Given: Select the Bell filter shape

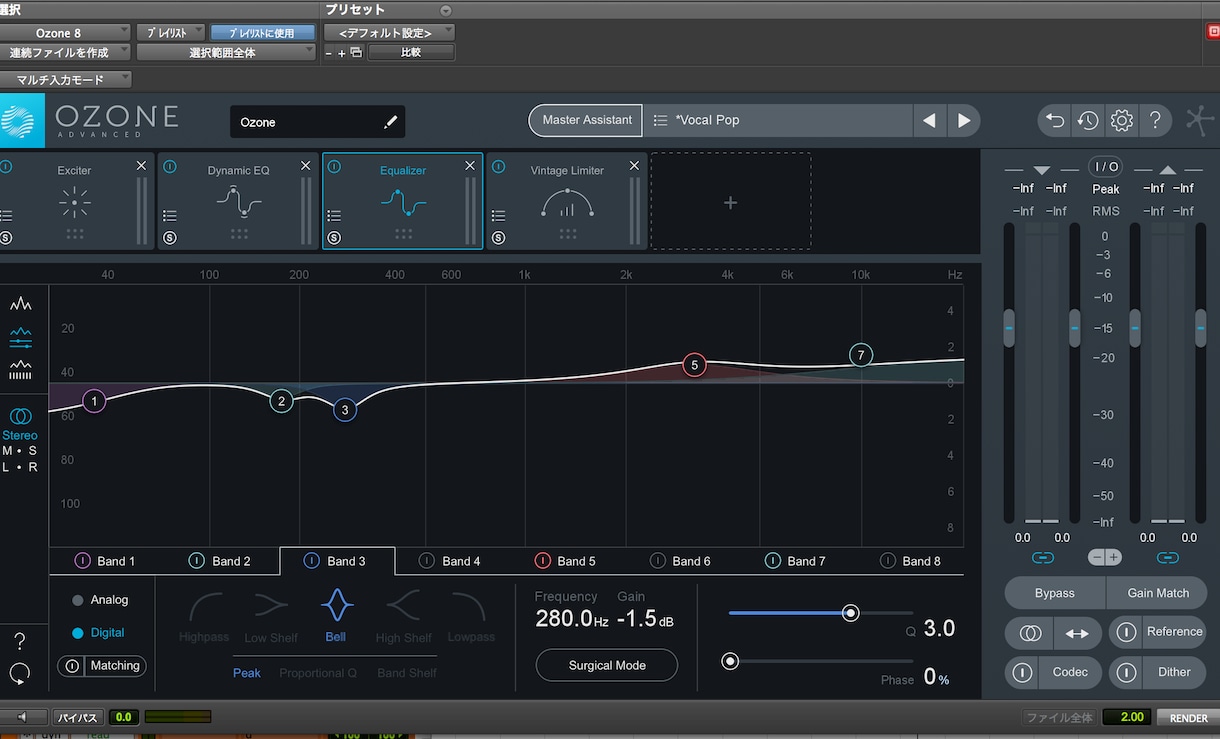Looking at the screenshot, I should click(x=336, y=615).
